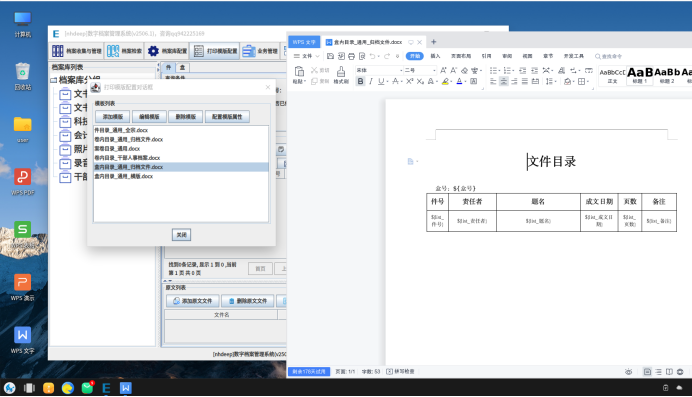This screenshot has width=692, height=397.
Task: Open the 开始 ribbon tab
Action: (x=414, y=56)
